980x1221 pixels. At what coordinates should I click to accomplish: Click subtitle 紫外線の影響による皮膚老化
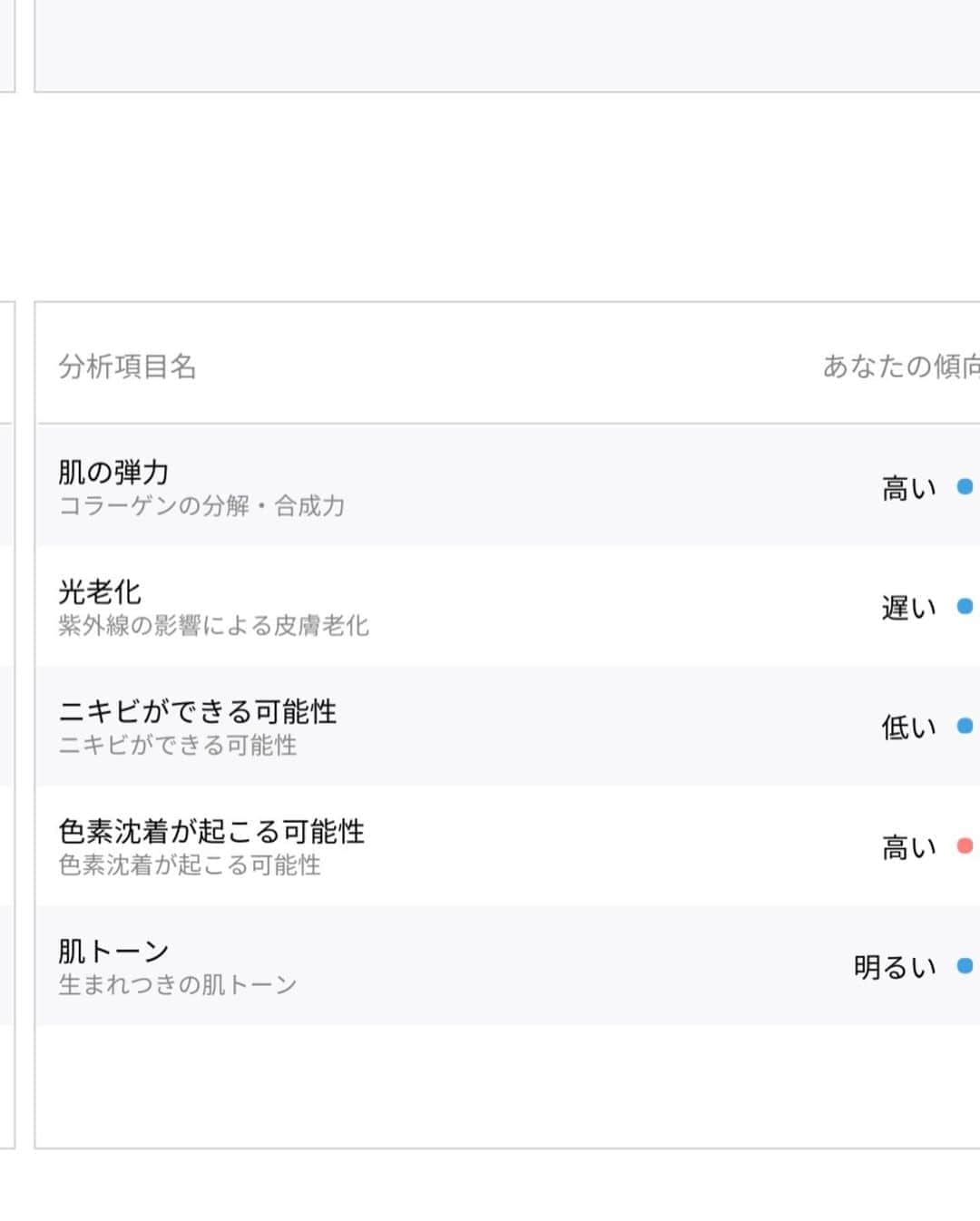tap(213, 626)
